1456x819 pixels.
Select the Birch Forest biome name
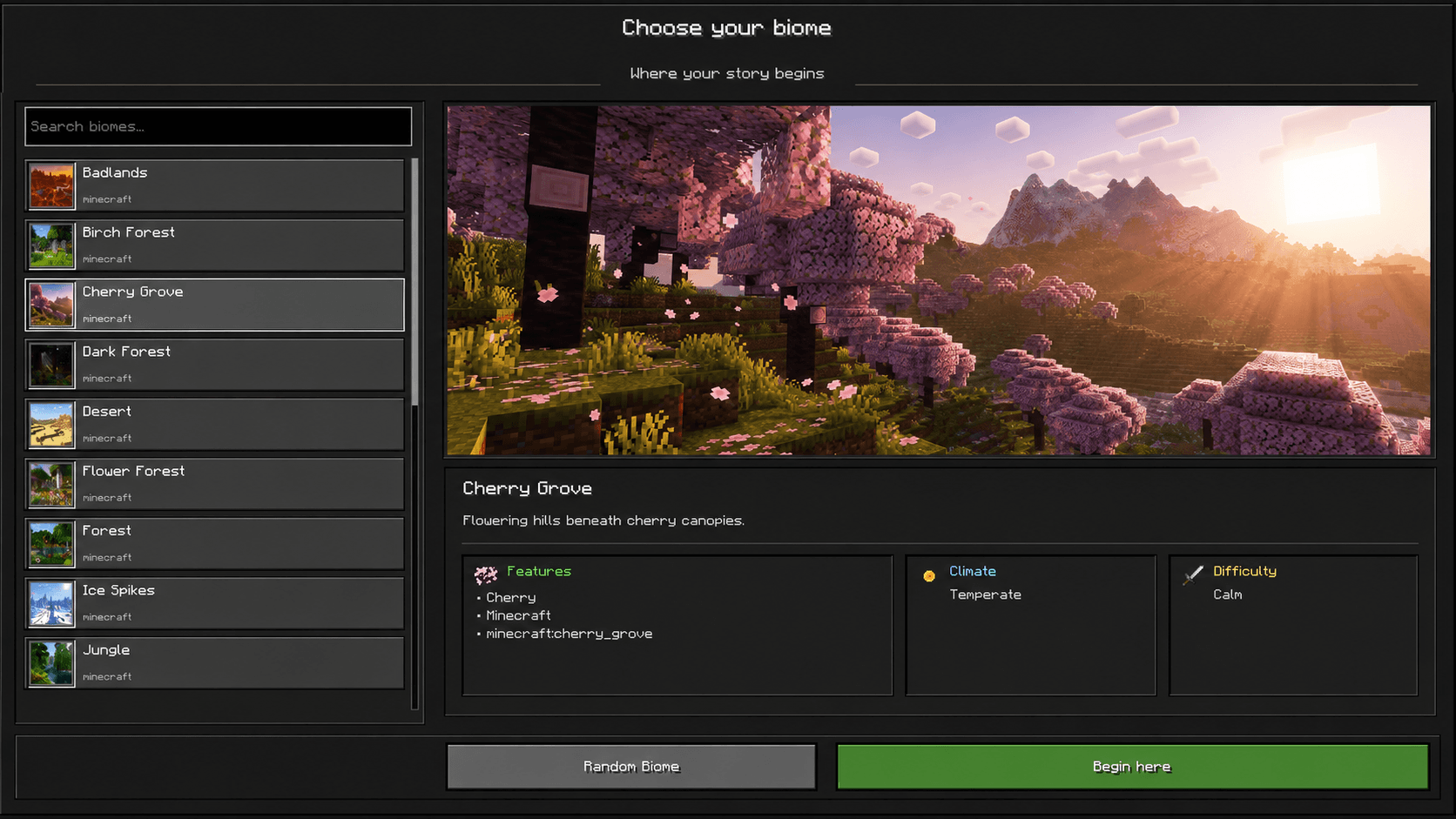click(128, 232)
